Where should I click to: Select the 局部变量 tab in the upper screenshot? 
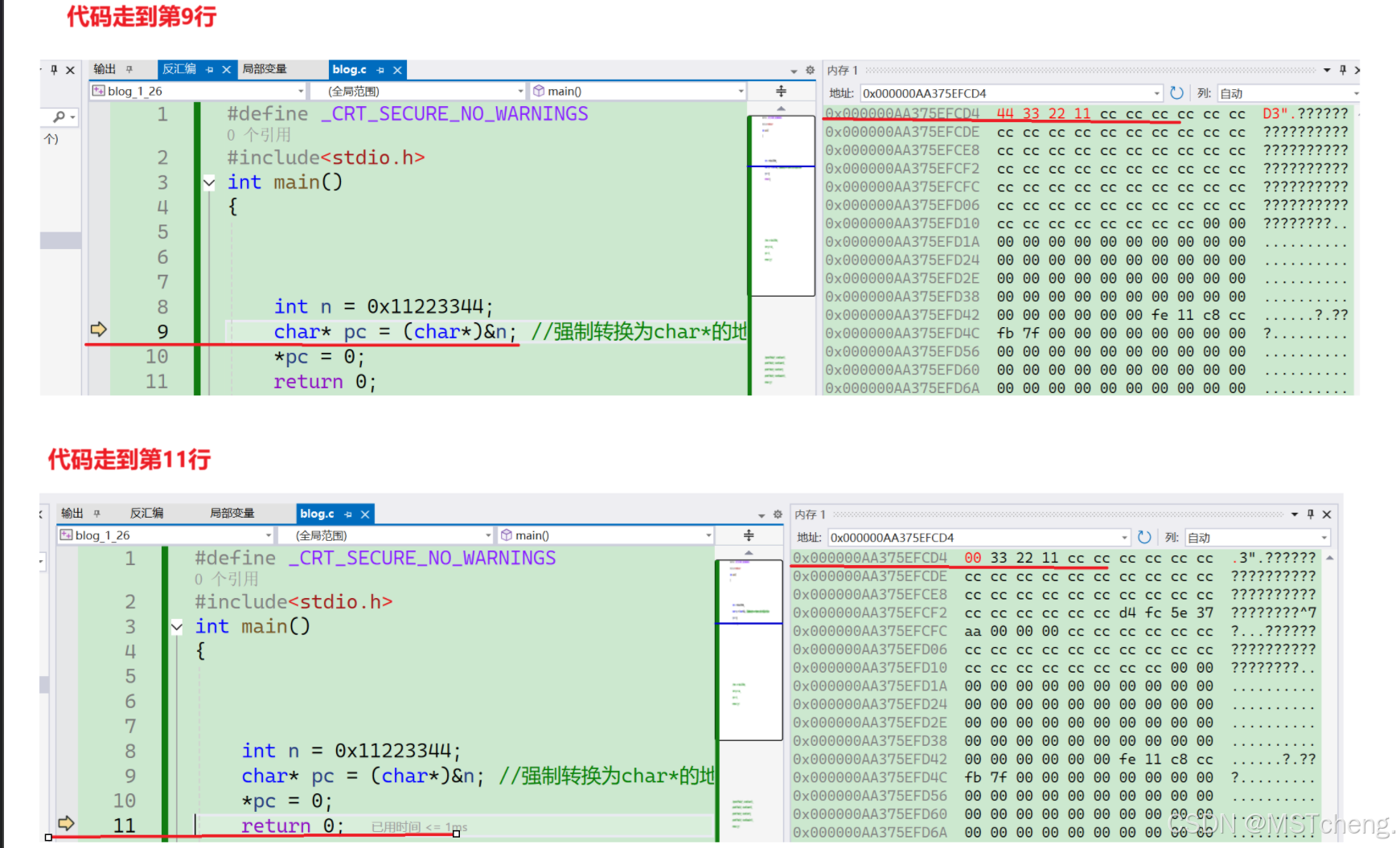tap(265, 69)
